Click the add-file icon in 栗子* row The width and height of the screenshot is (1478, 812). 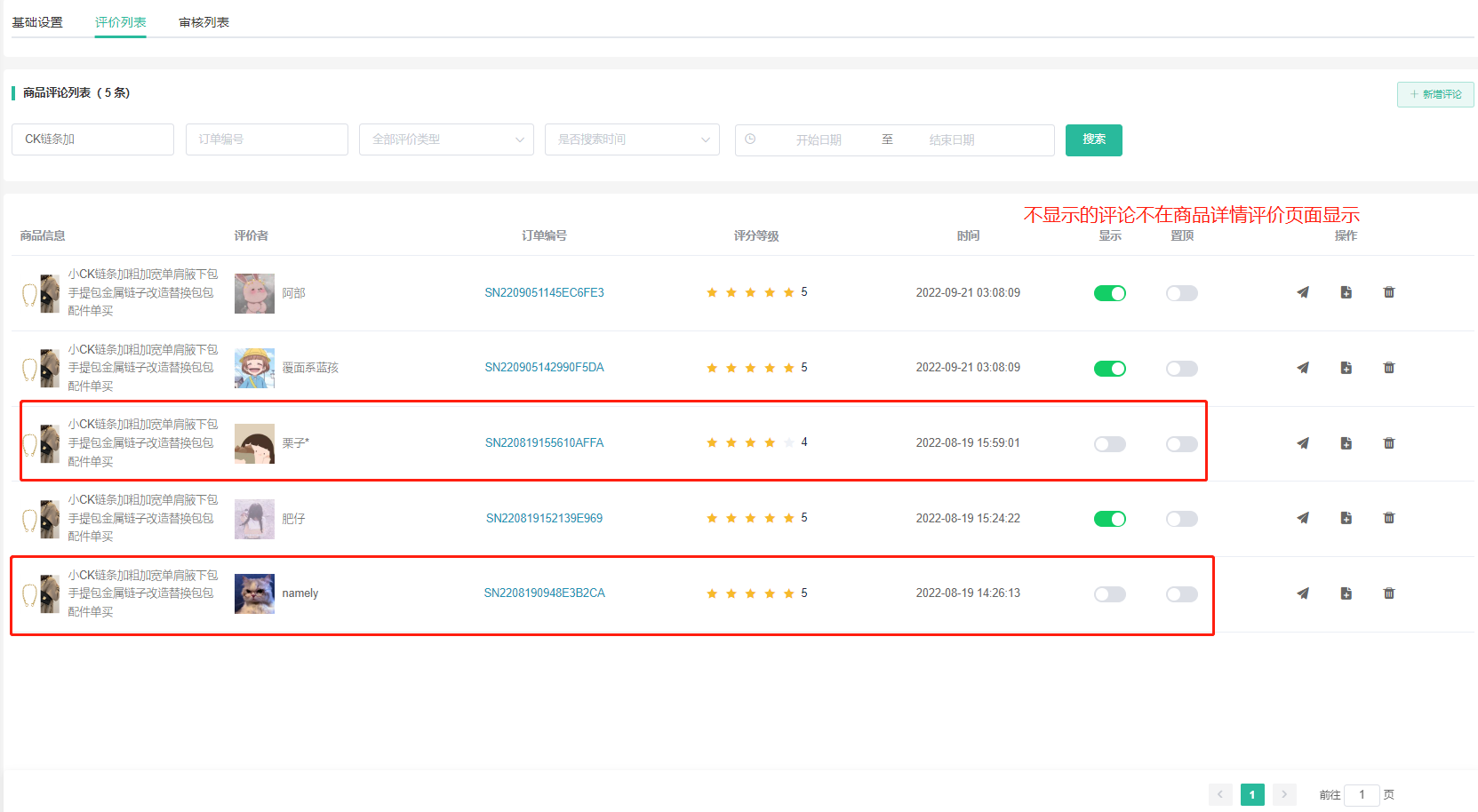point(1346,443)
